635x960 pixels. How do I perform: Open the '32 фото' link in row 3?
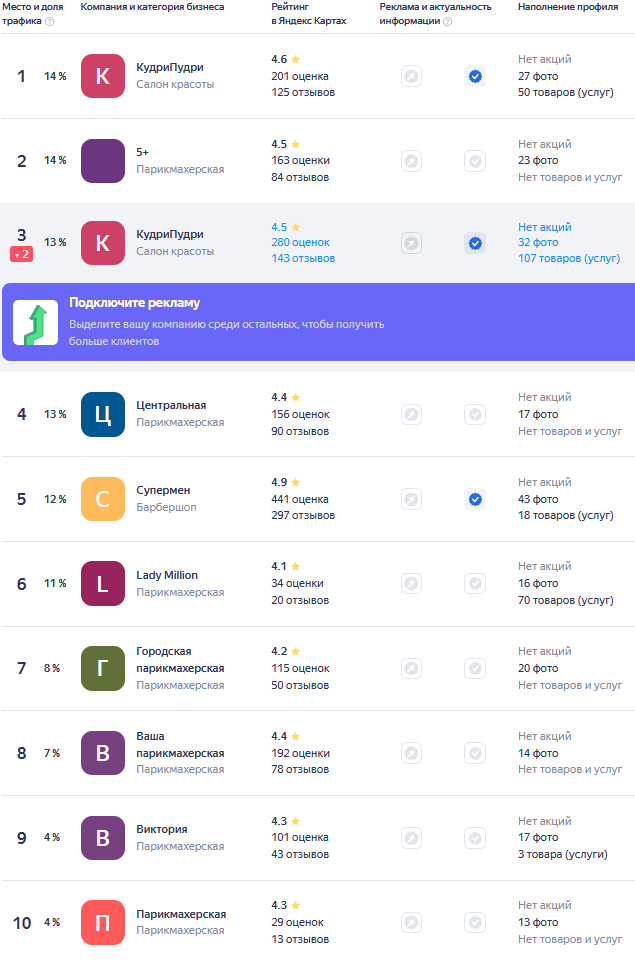(538, 242)
